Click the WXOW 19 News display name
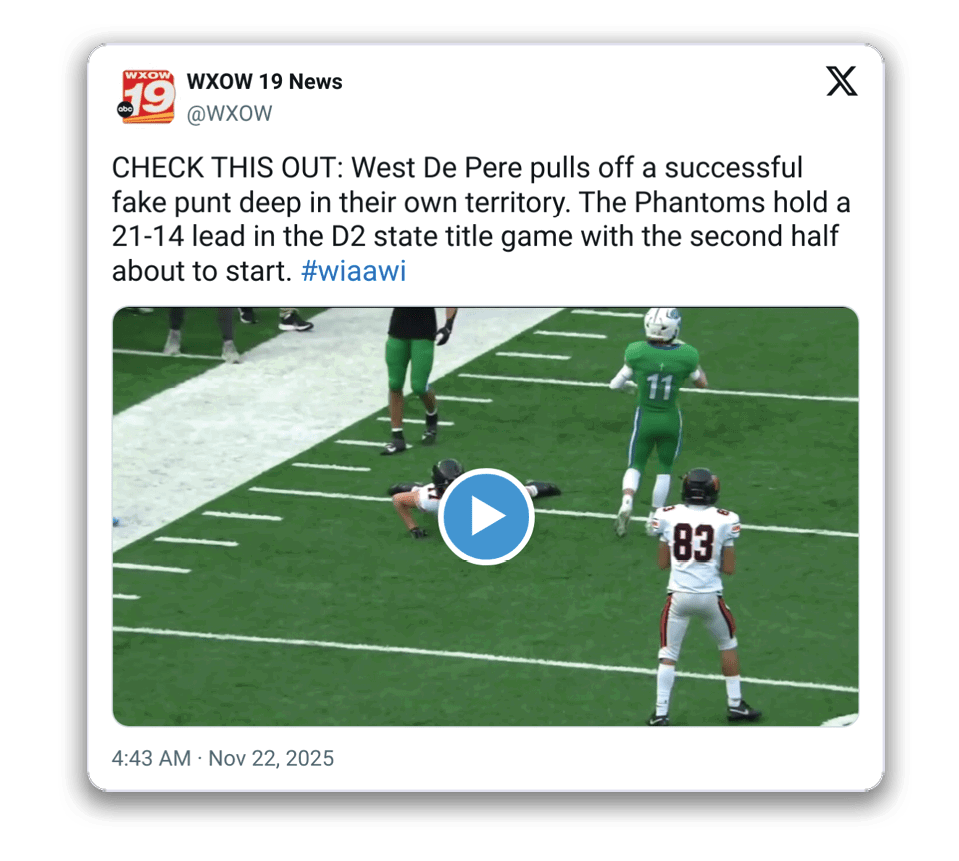 [264, 81]
